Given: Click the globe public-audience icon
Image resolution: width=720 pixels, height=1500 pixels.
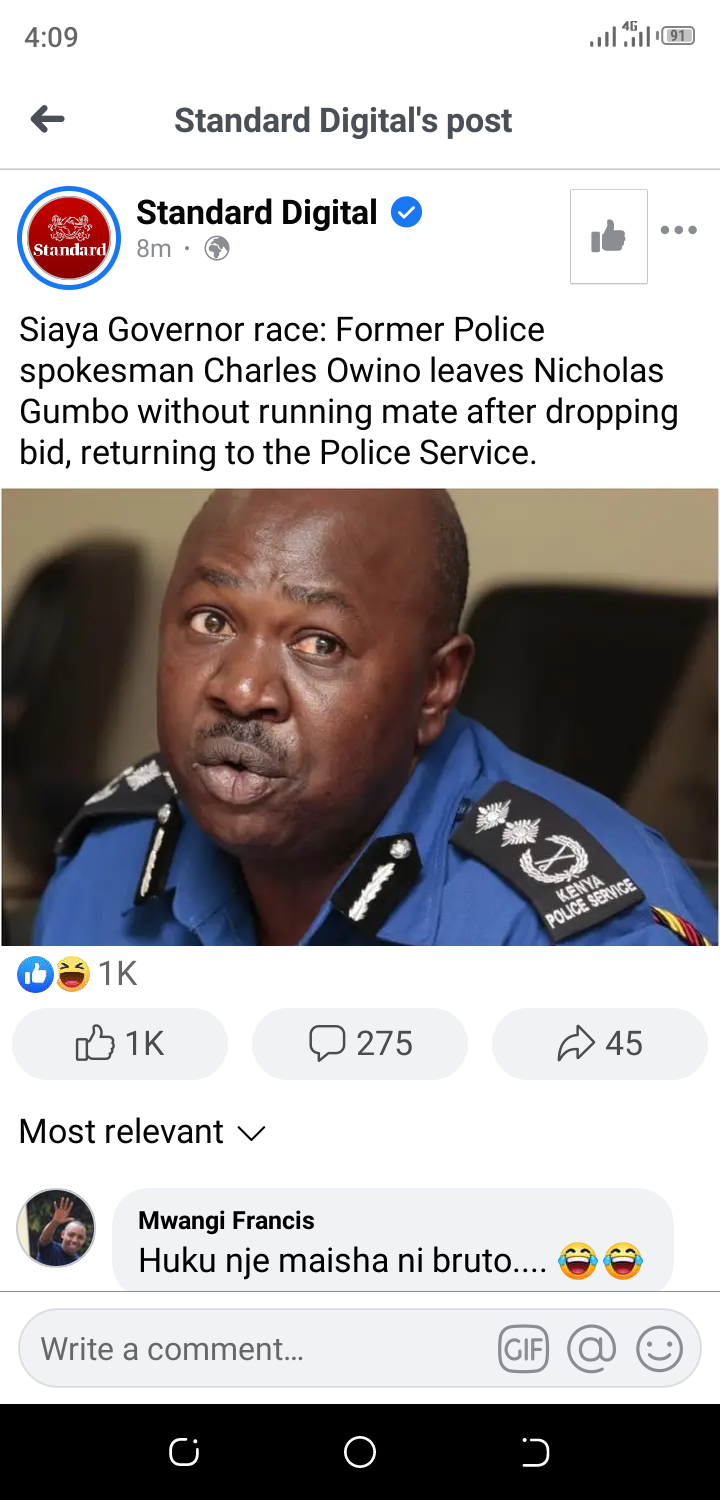Looking at the screenshot, I should (217, 249).
